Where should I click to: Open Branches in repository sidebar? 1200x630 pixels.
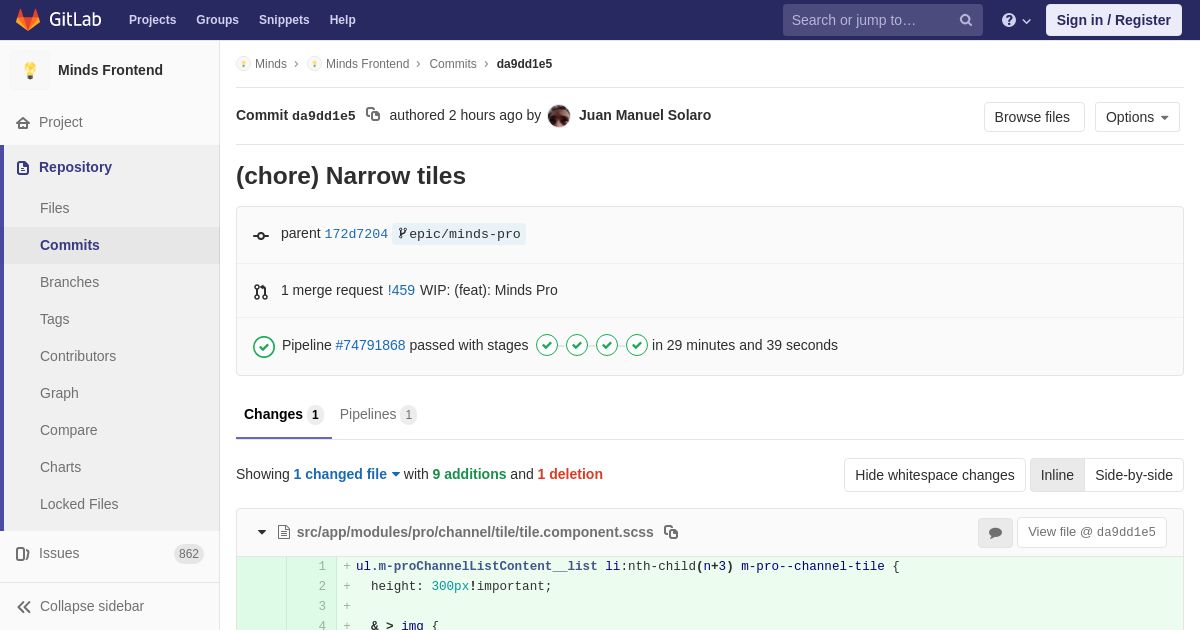point(69,282)
